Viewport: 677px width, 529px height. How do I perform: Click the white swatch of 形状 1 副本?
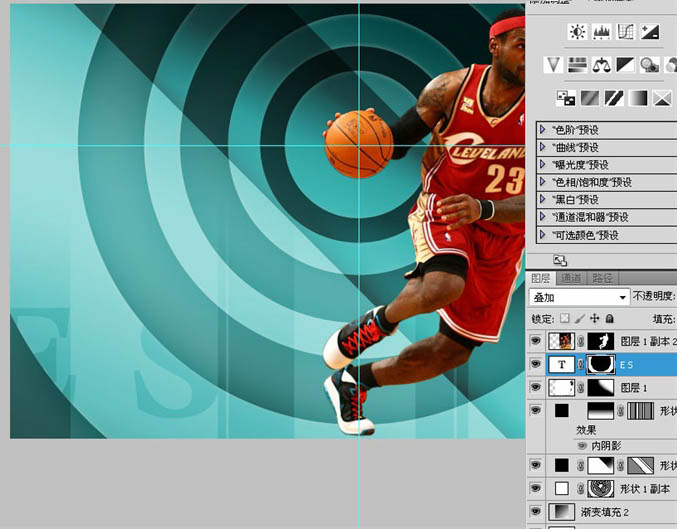pyautogui.click(x=562, y=488)
